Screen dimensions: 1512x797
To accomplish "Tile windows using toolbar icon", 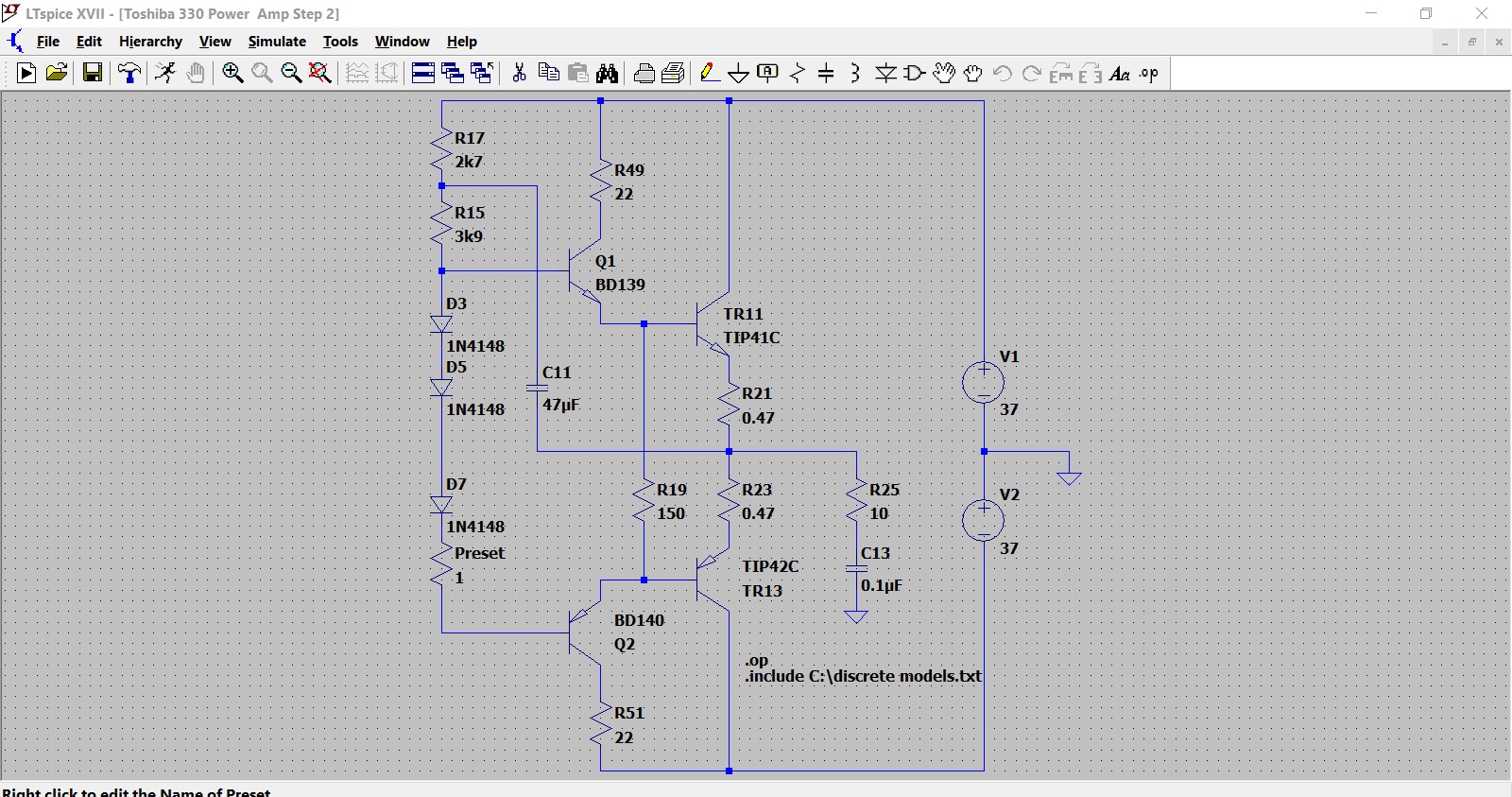I will click(x=423, y=73).
